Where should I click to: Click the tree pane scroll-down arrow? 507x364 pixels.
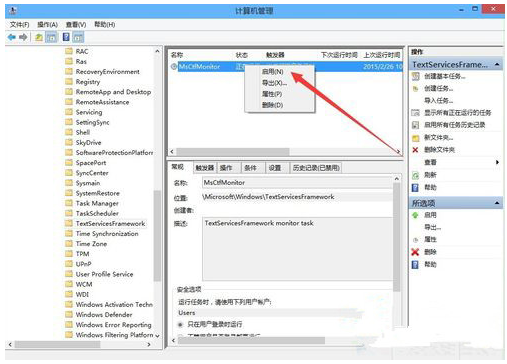[157, 336]
